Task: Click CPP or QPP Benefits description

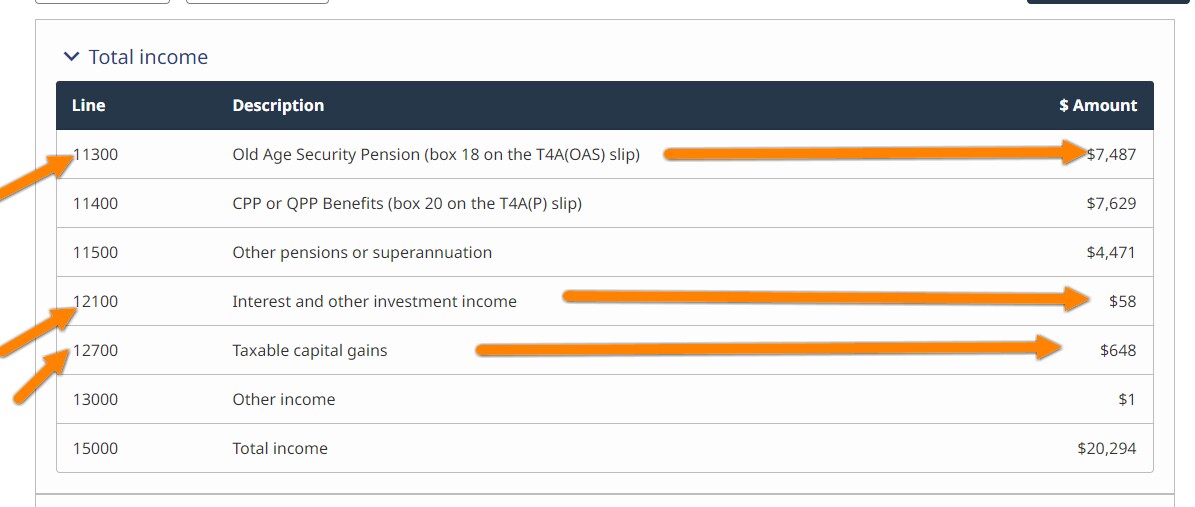Action: (x=406, y=204)
